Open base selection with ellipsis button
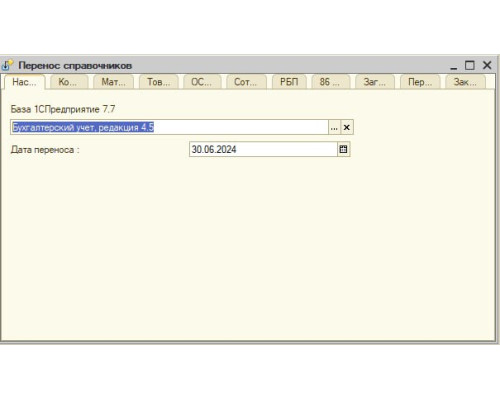500x400 pixels. [334, 127]
